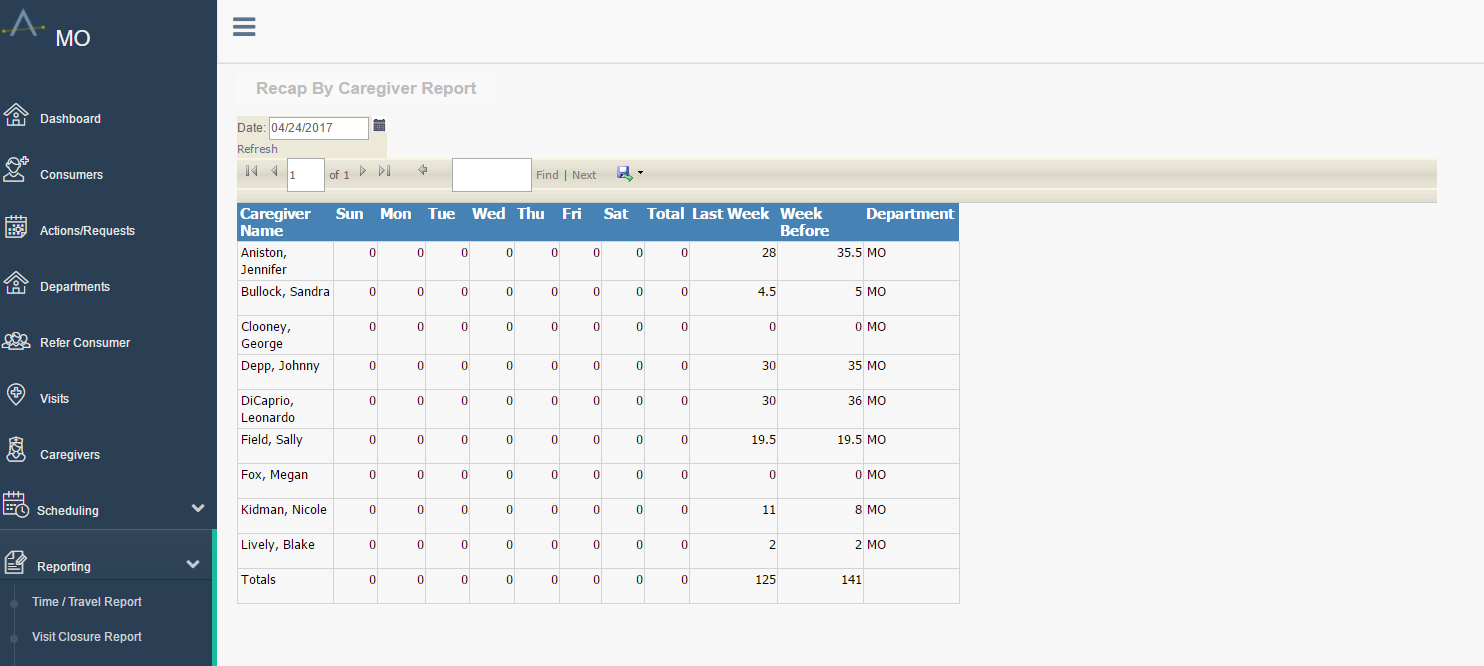Screen dimensions: 1484x666
Task: Click the Reporting notepad icon
Action: coord(15,563)
